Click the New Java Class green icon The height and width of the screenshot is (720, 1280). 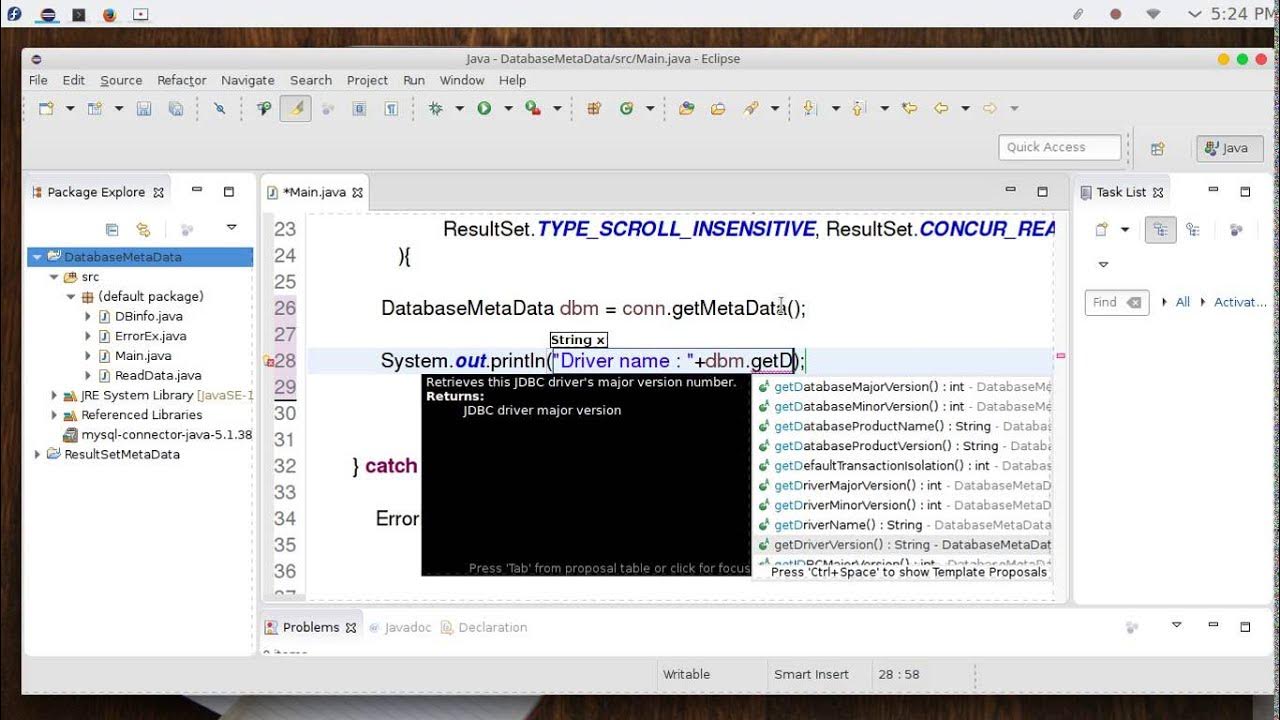[627, 108]
